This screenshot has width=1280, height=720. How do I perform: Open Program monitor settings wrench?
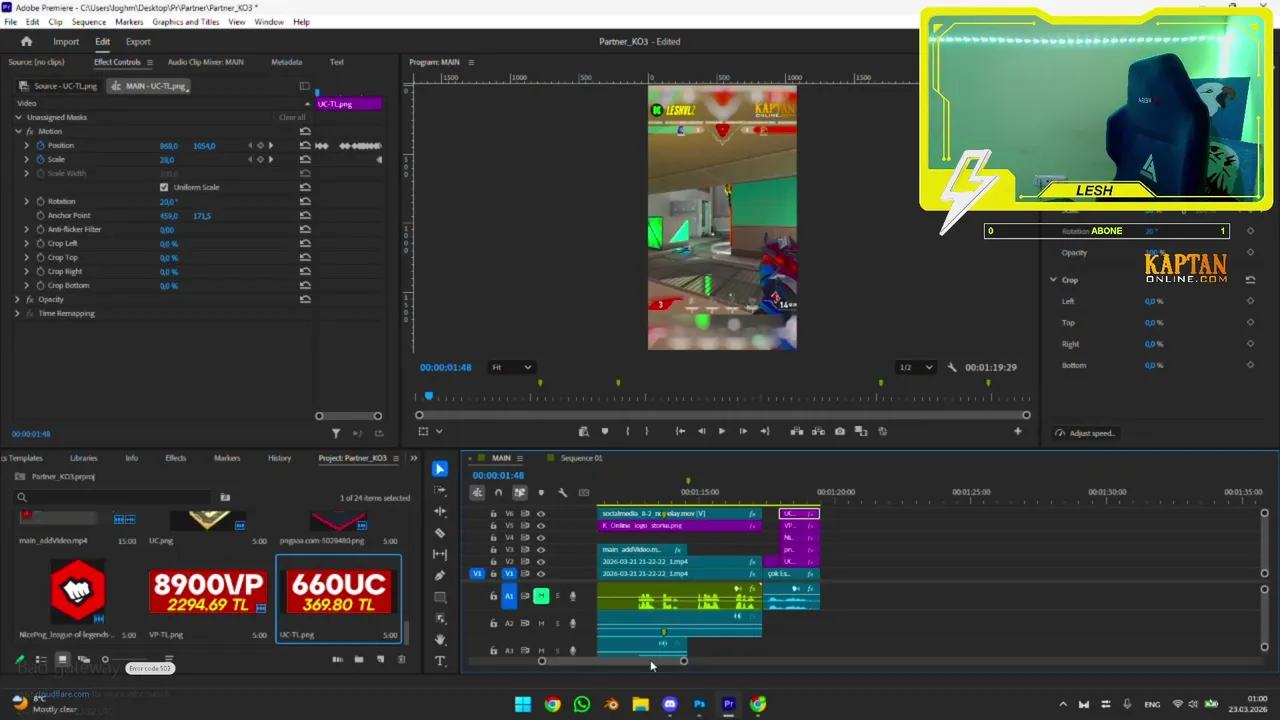click(x=952, y=367)
